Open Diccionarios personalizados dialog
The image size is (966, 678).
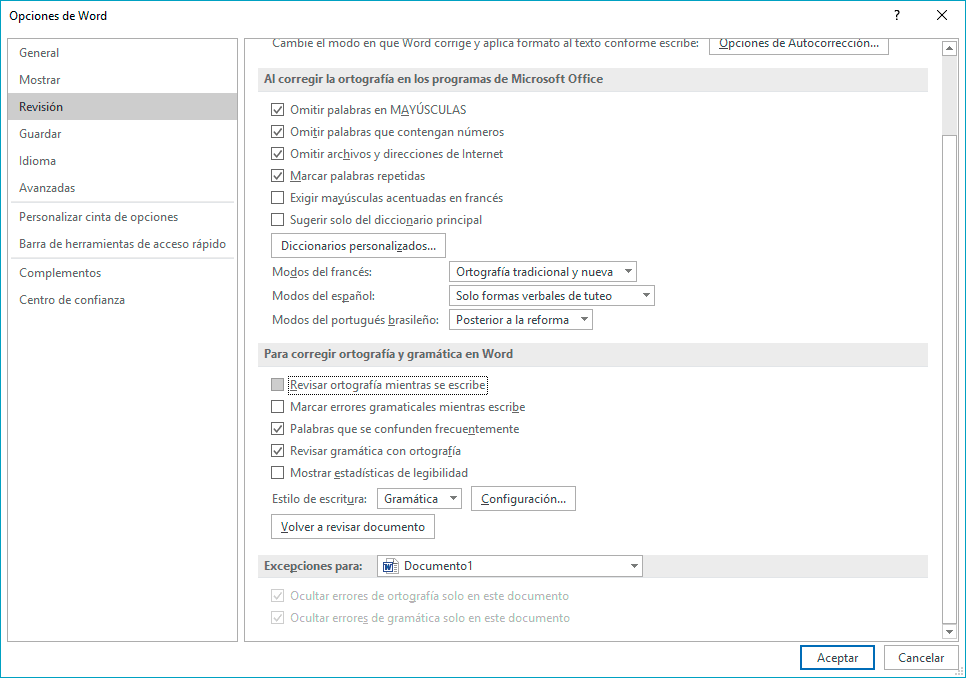(358, 246)
